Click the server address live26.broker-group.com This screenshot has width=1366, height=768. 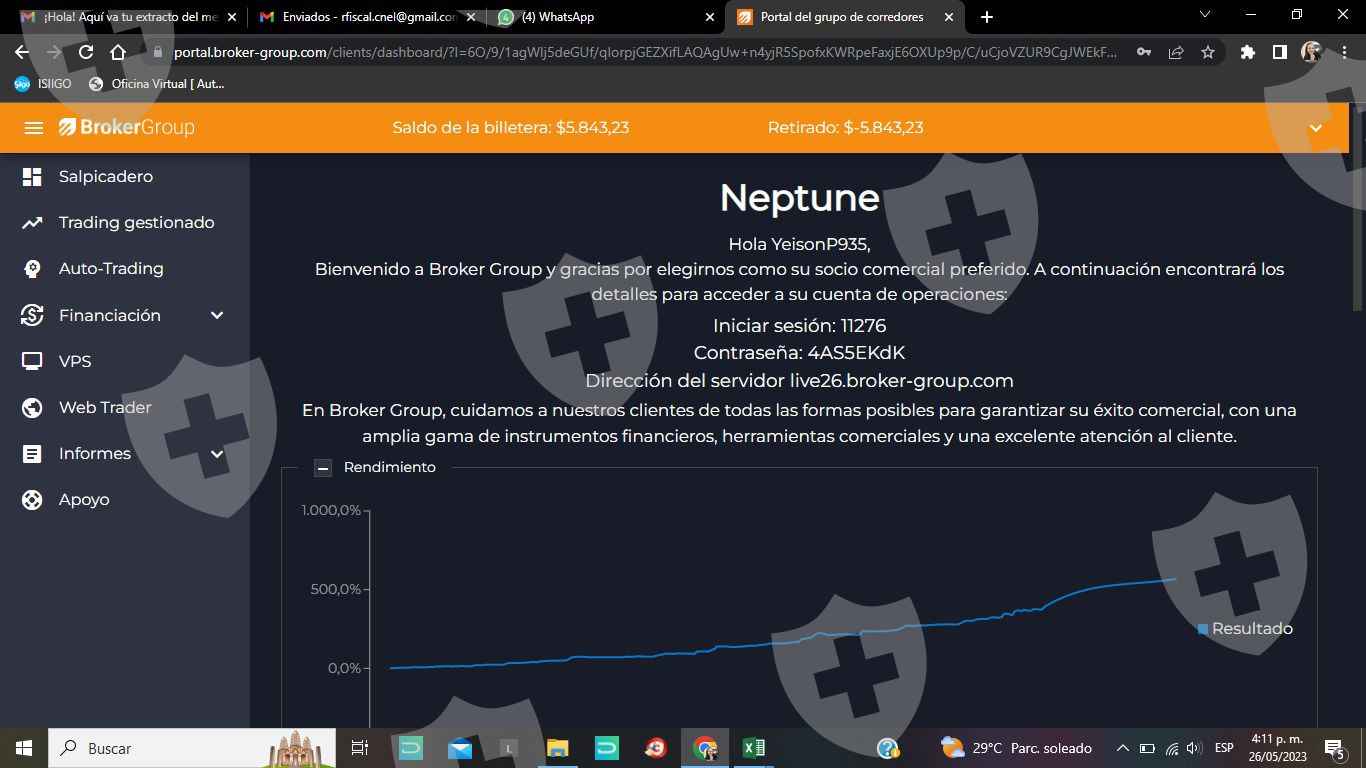(901, 381)
